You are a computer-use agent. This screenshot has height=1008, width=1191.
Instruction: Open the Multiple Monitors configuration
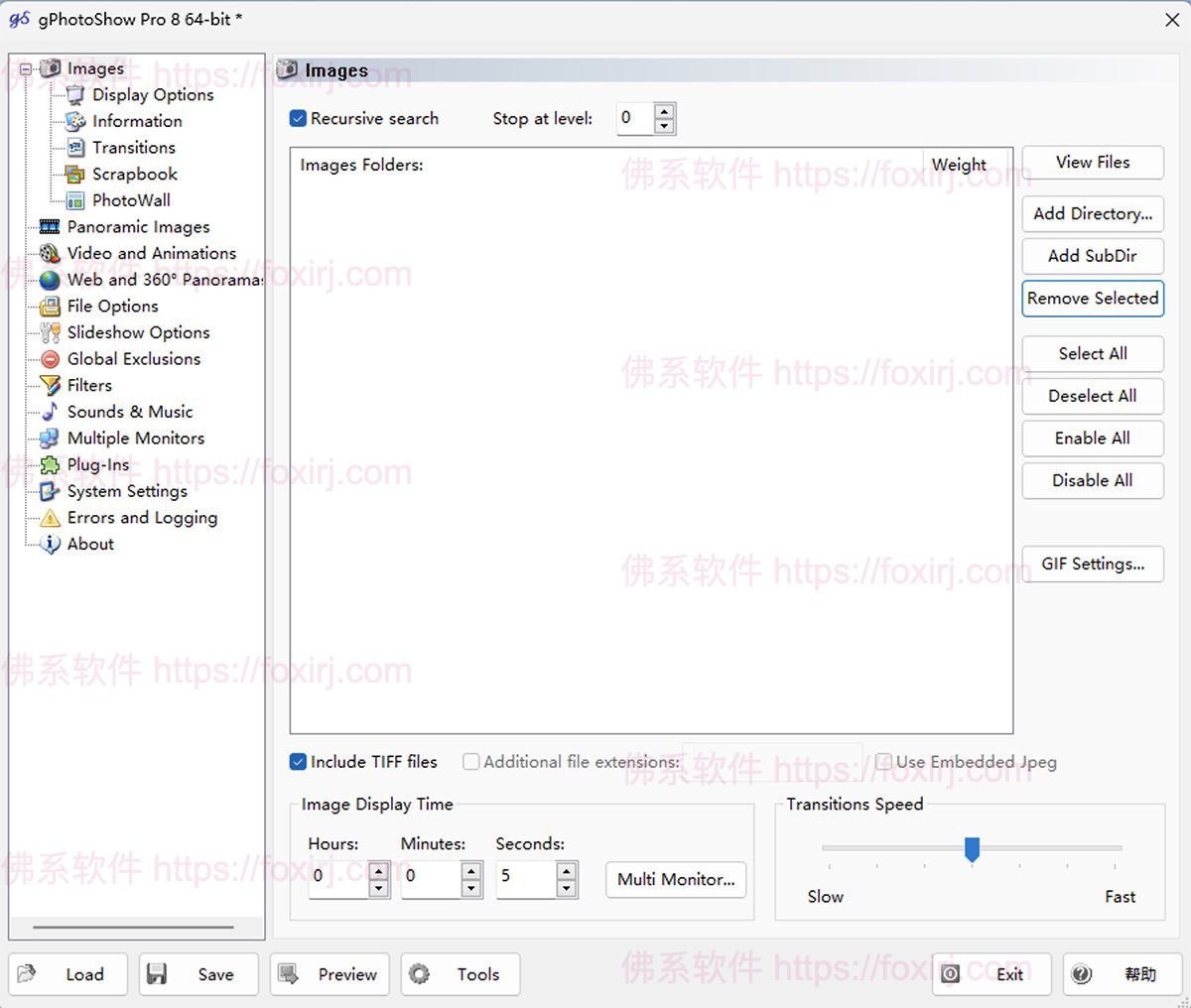pos(135,438)
